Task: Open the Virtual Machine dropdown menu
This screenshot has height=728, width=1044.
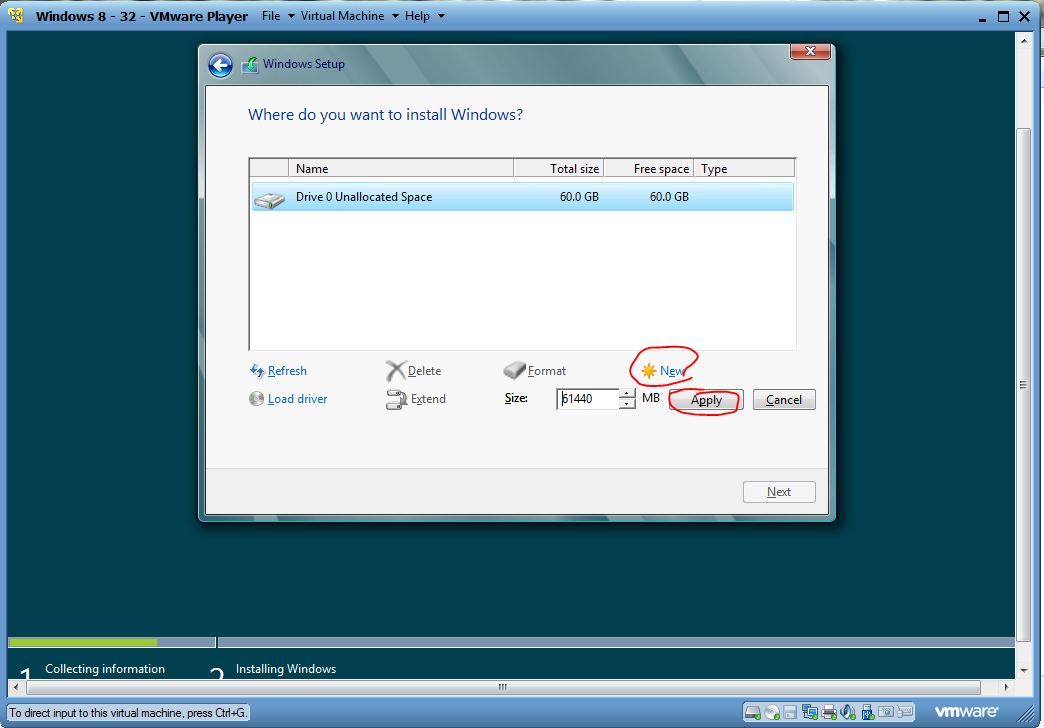Action: pos(350,16)
